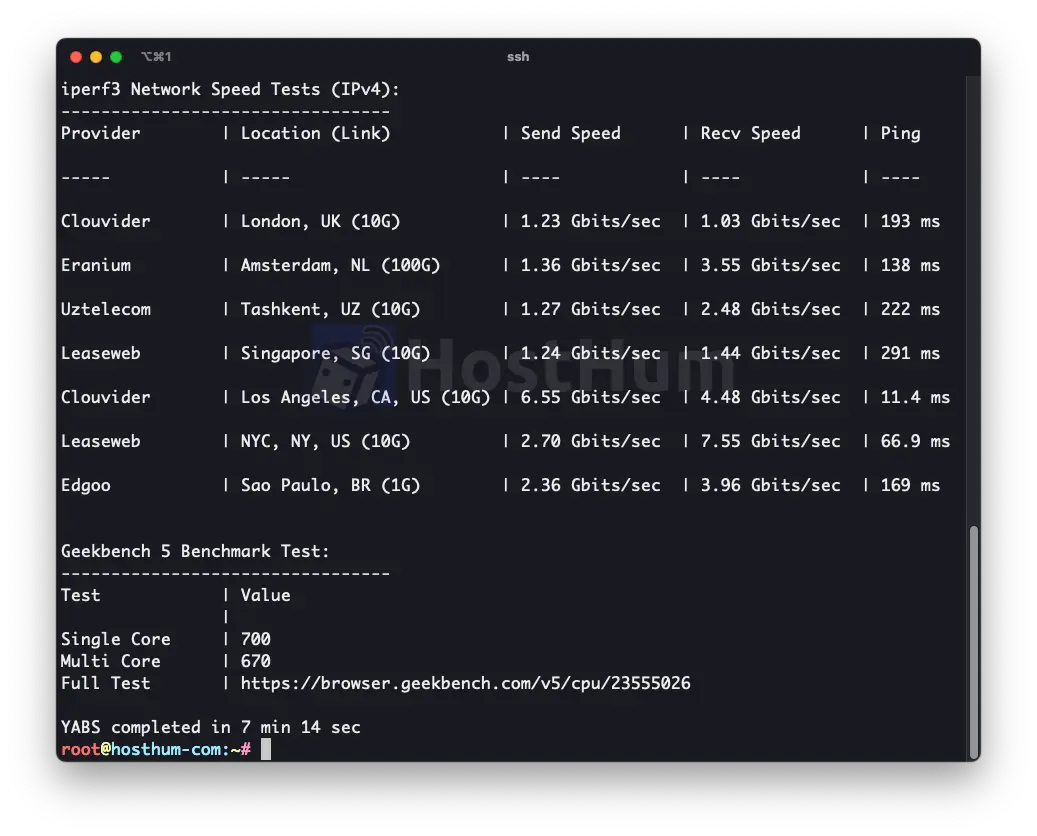Click the ⌥⌘1 tab shortcut label
This screenshot has width=1037, height=836.
click(x=156, y=57)
